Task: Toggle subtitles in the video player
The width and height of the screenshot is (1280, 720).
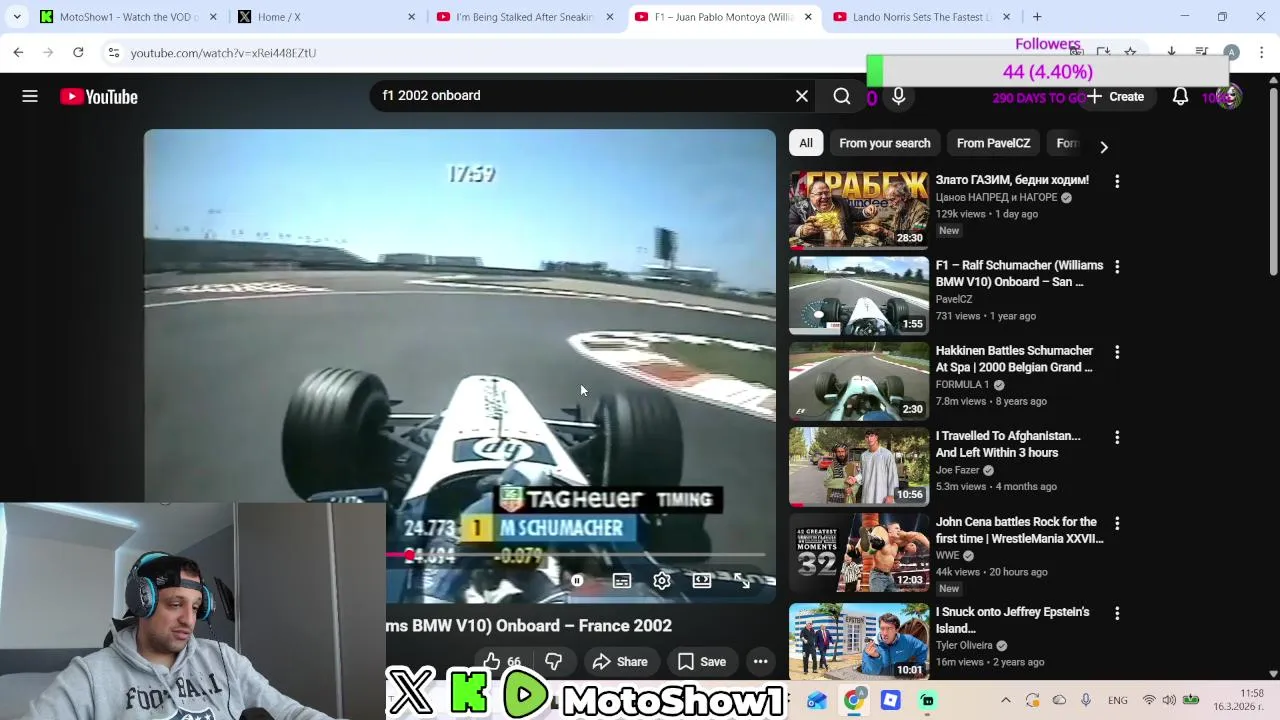Action: (622, 581)
